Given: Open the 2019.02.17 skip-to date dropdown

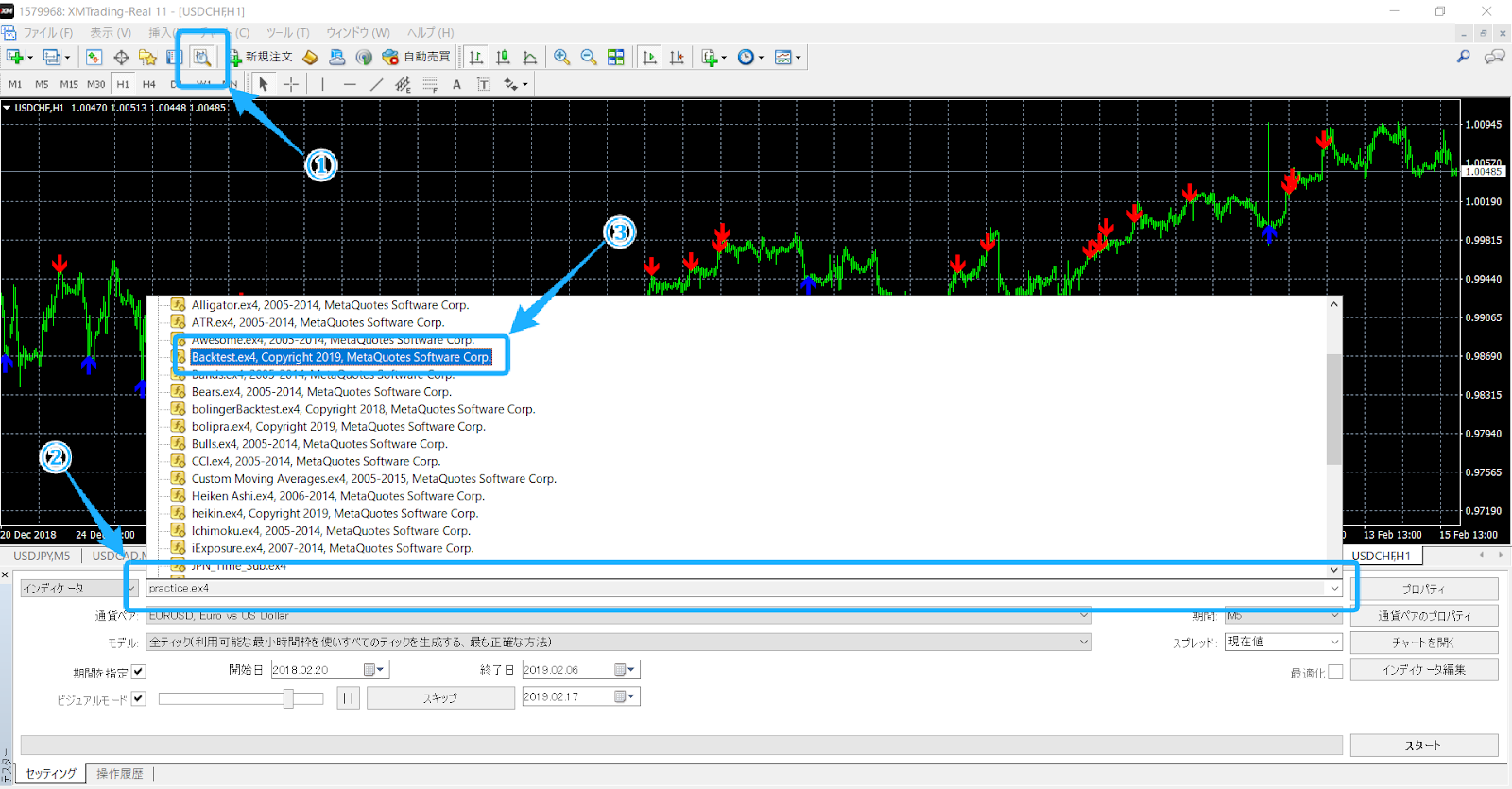Looking at the screenshot, I should point(626,696).
